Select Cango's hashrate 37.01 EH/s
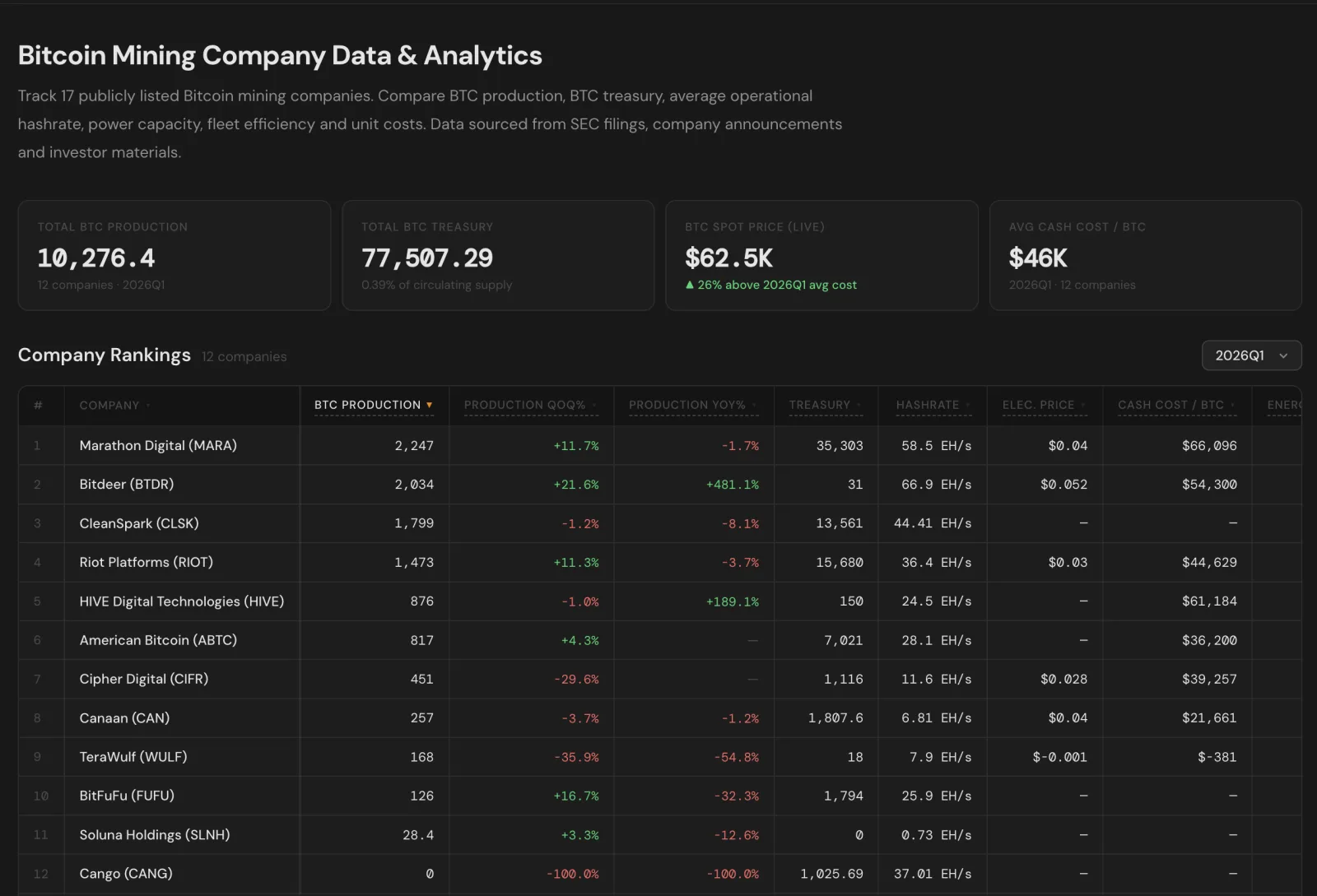This screenshot has height=896, width=1317. pyautogui.click(x=933, y=874)
